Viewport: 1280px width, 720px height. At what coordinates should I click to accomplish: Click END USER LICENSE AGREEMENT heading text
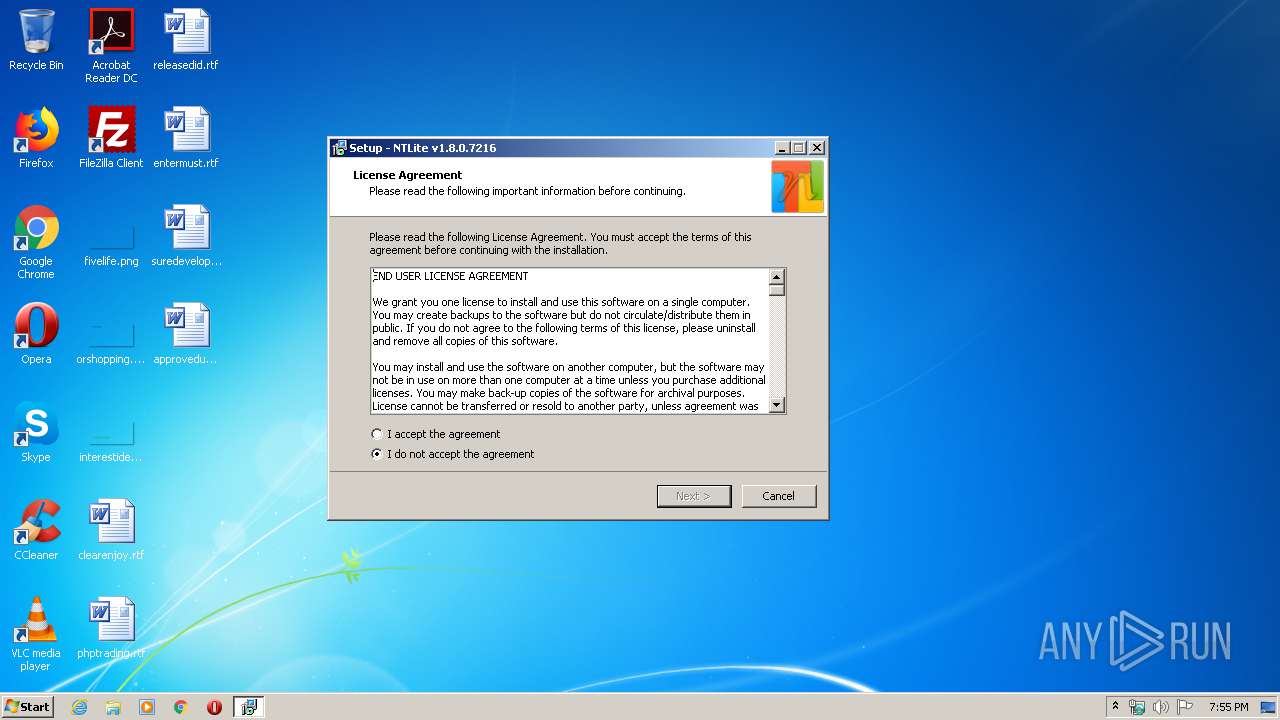click(x=451, y=276)
